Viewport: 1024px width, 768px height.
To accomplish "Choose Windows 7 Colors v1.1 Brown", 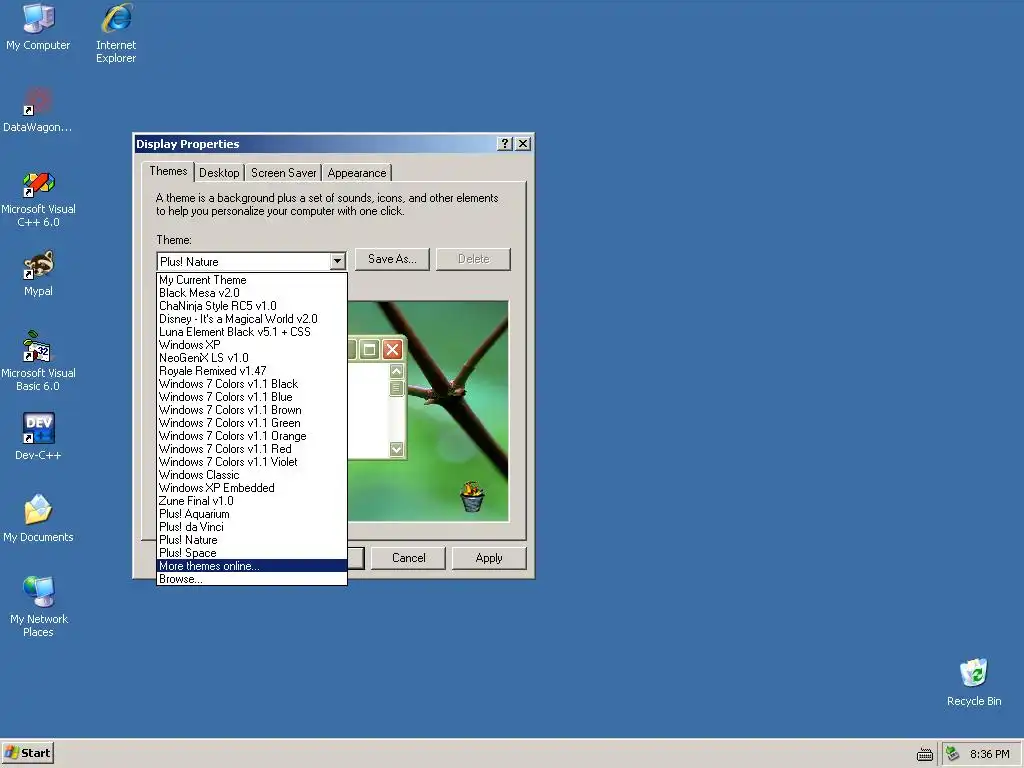I will 251,410.
